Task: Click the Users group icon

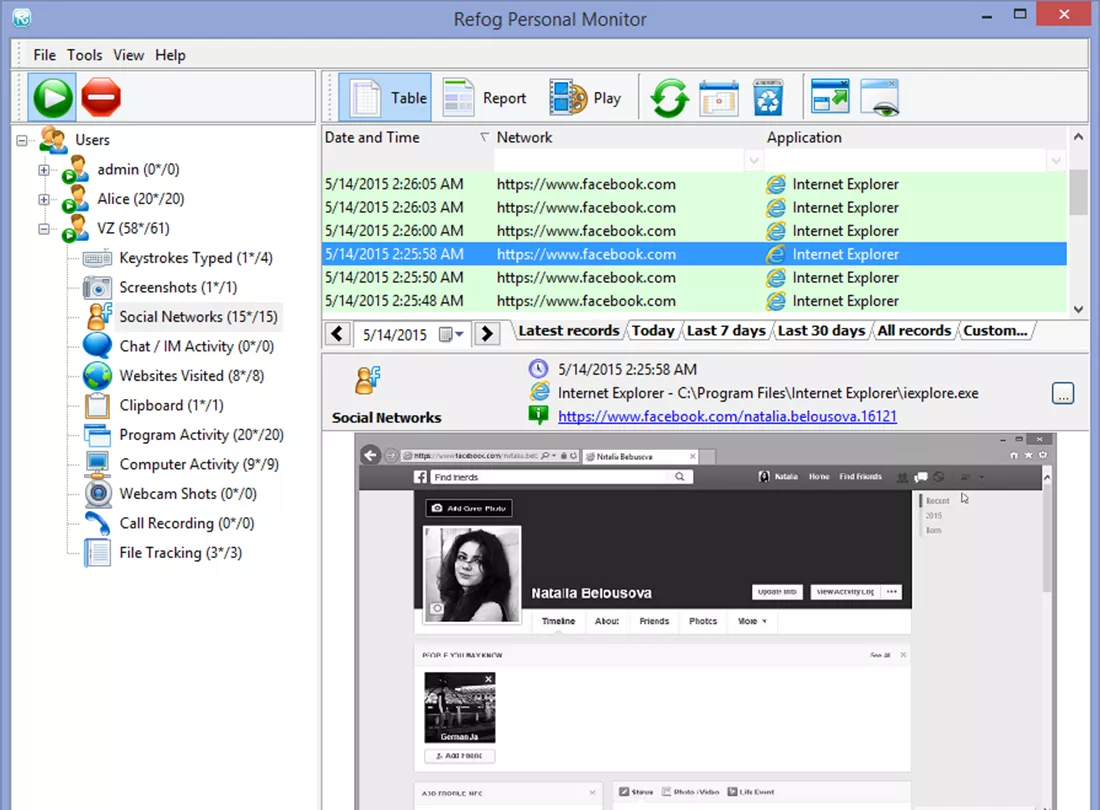Action: 53,140
